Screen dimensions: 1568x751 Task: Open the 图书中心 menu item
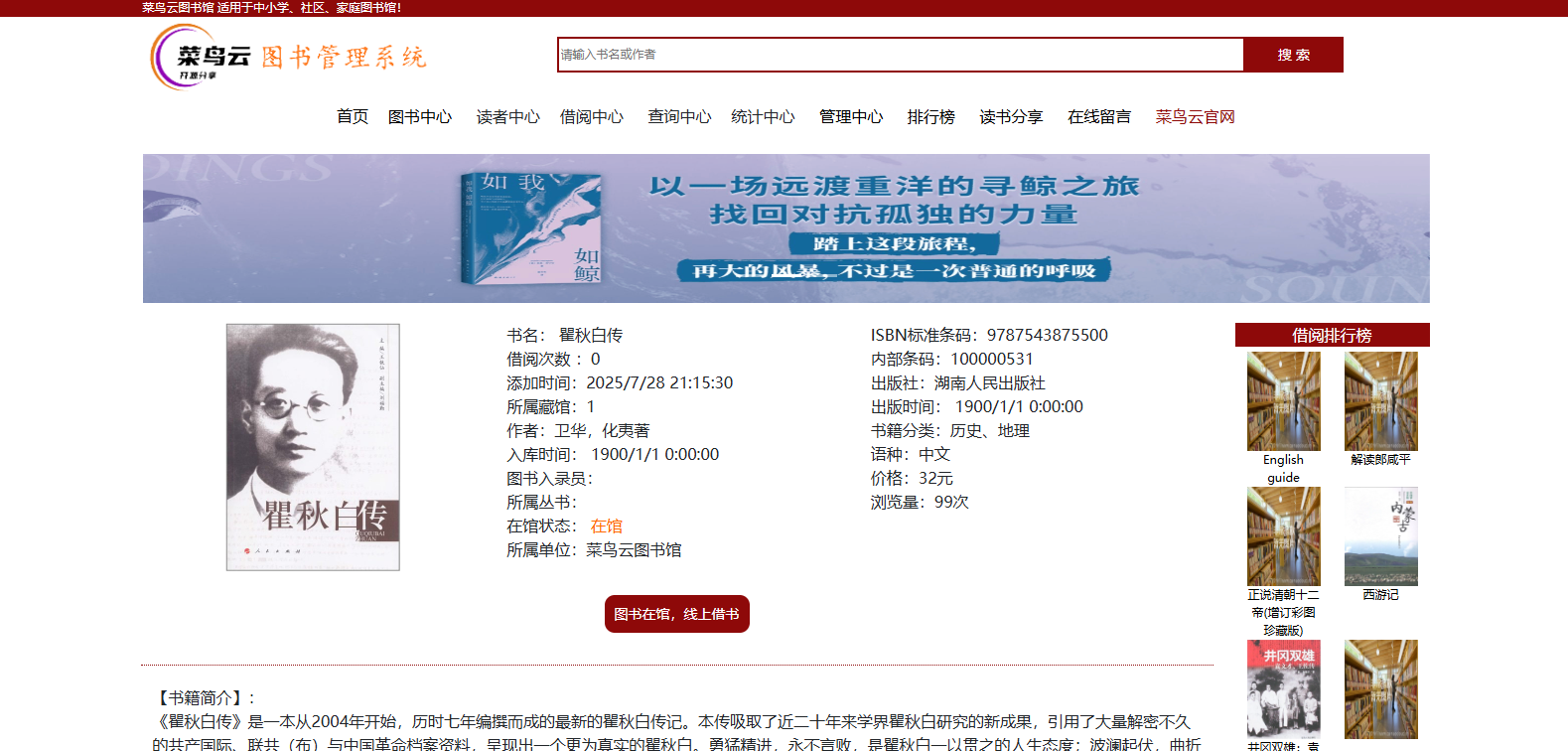tap(420, 117)
